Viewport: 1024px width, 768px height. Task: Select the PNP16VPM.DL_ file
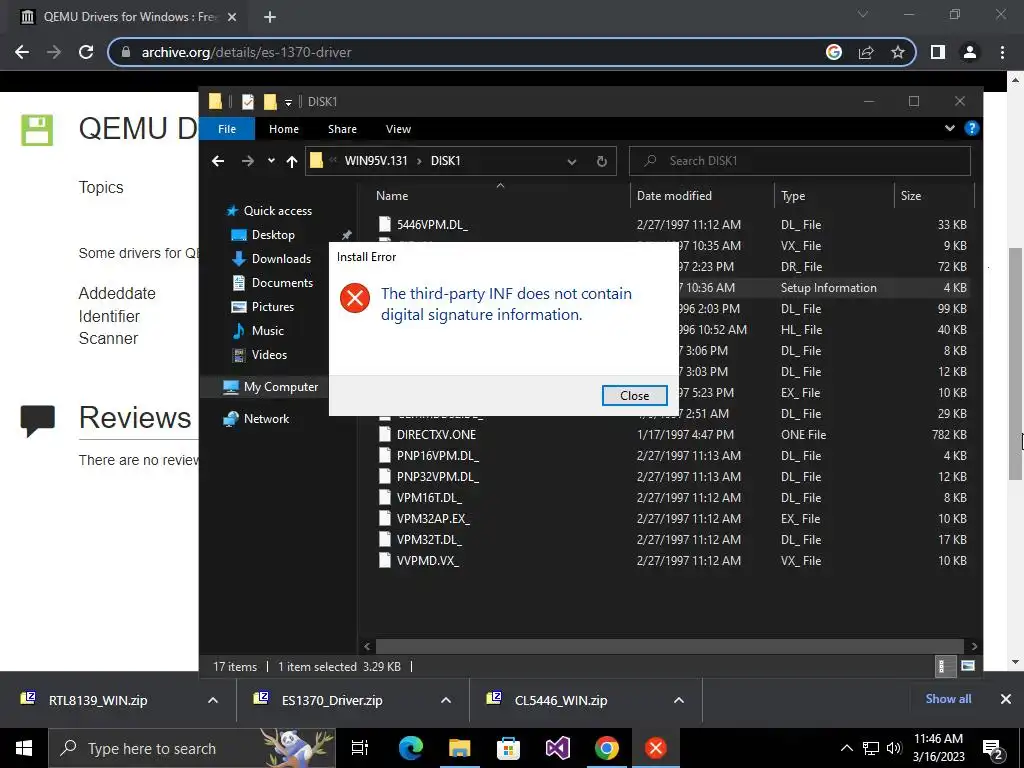pos(438,455)
